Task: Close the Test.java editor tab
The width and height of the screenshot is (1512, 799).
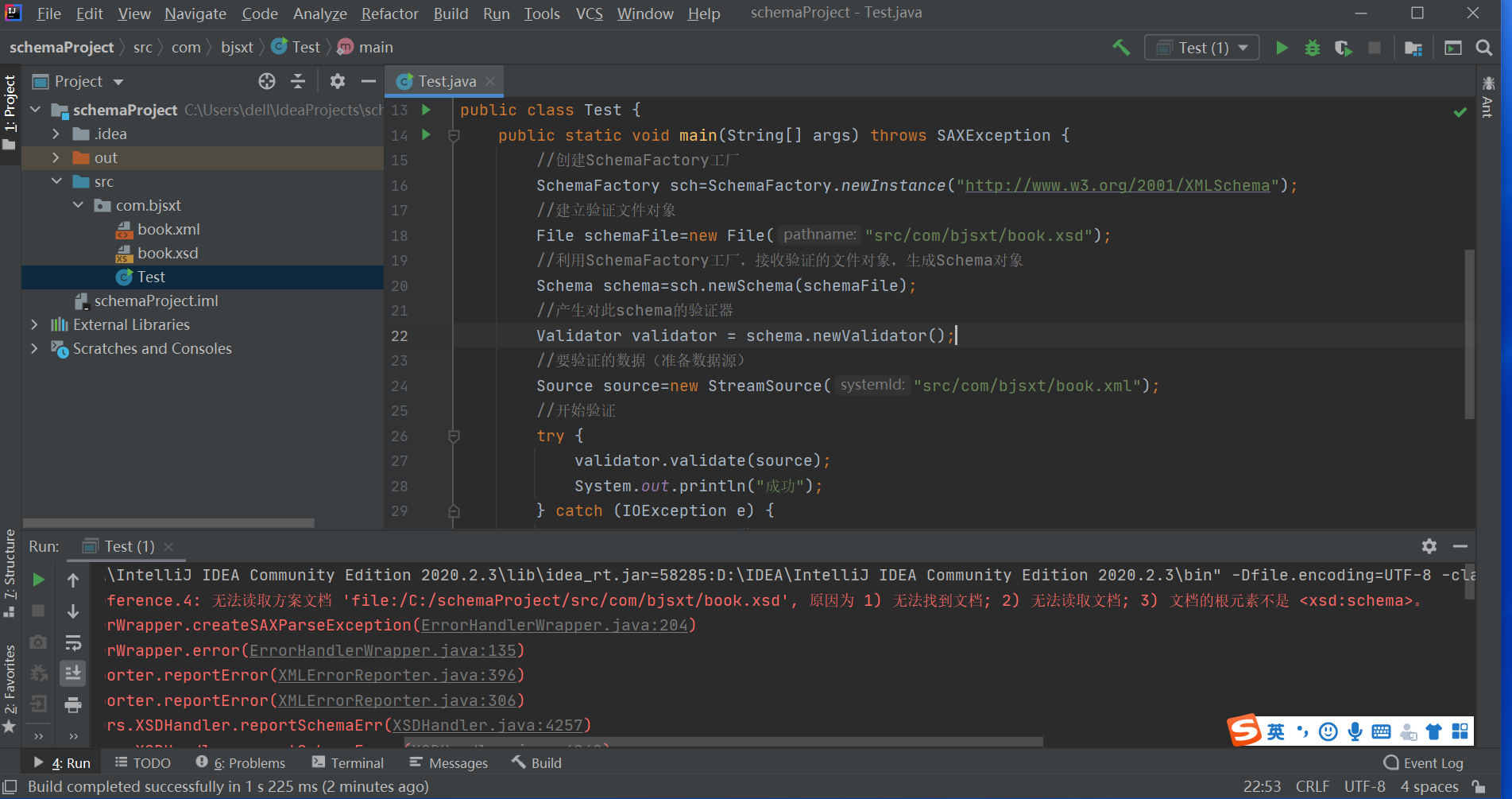Action: pyautogui.click(x=490, y=81)
